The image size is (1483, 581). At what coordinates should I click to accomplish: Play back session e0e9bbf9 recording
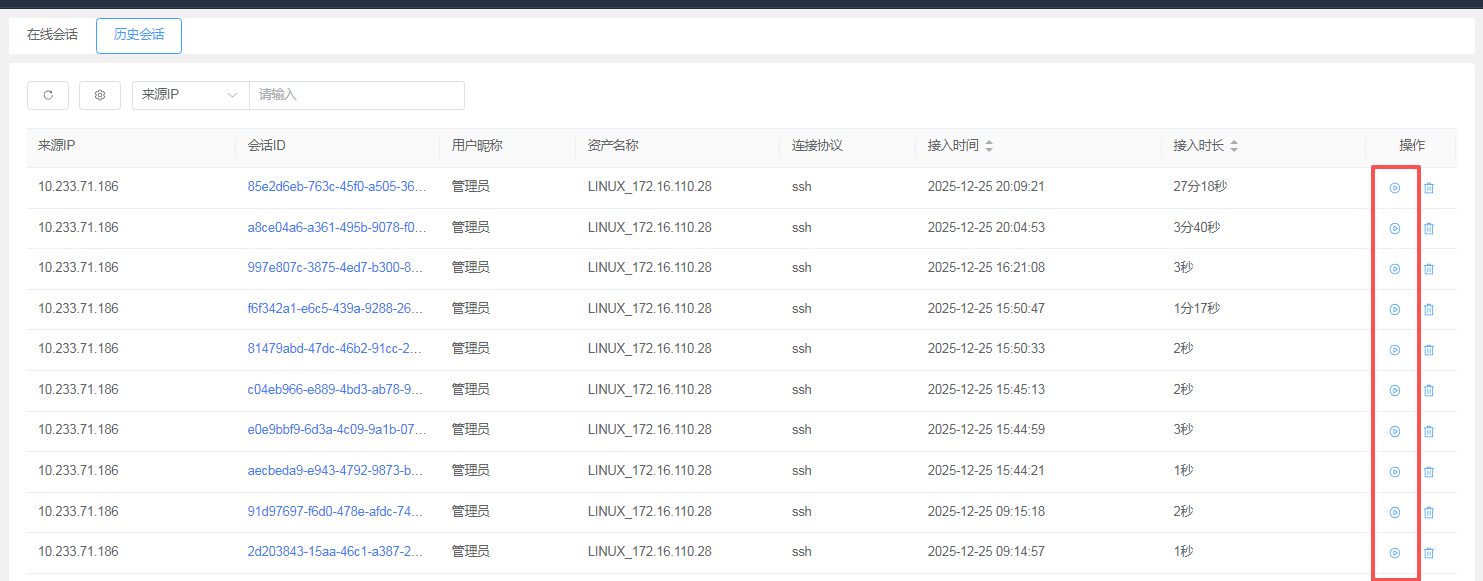pos(1395,431)
